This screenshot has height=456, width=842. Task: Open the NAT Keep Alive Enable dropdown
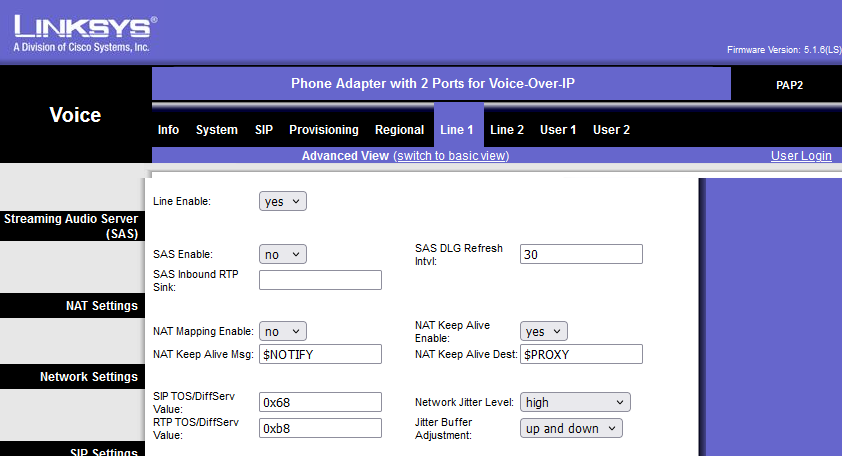[x=543, y=331]
